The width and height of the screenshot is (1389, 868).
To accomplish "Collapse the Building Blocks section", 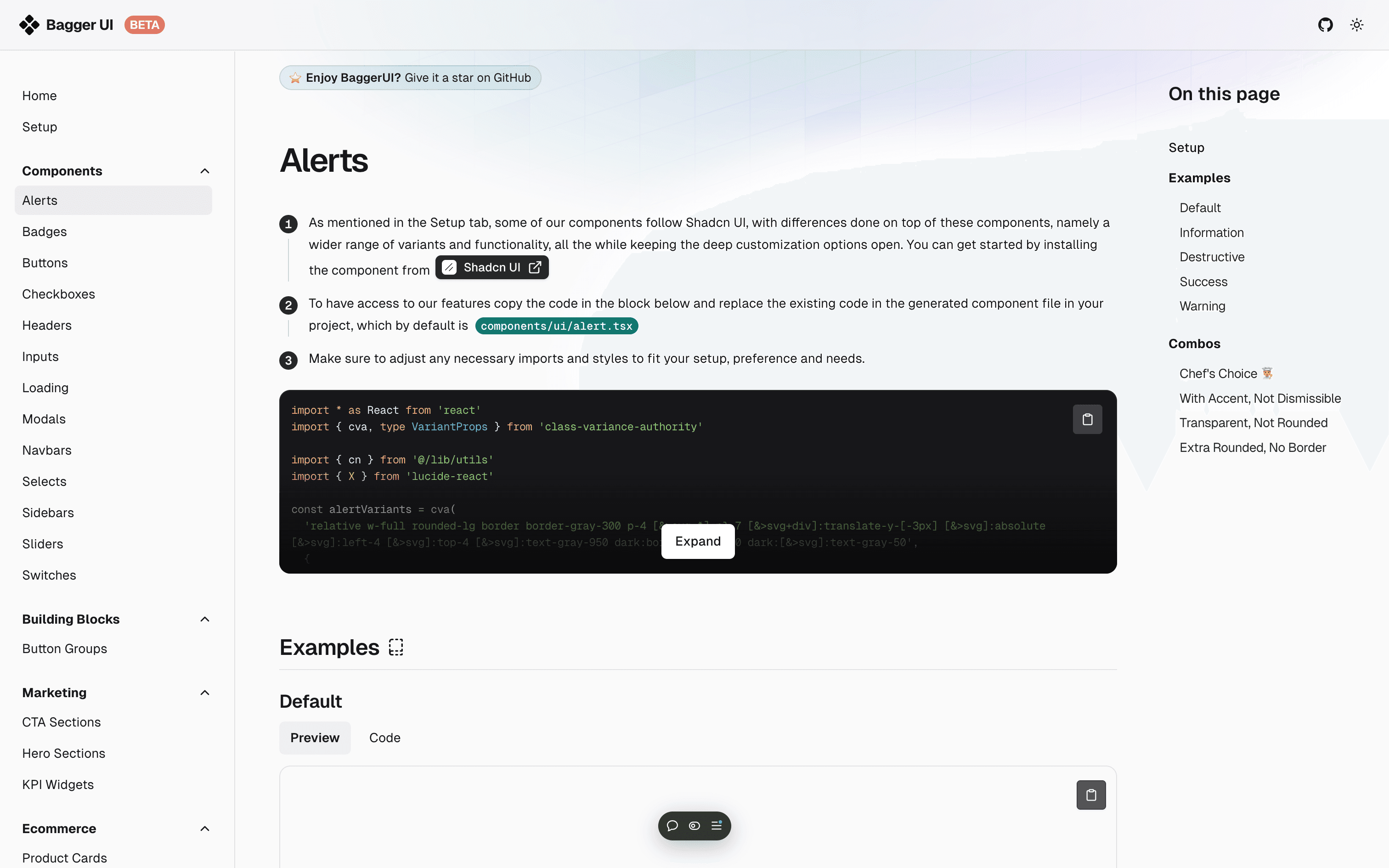I will 205,619.
